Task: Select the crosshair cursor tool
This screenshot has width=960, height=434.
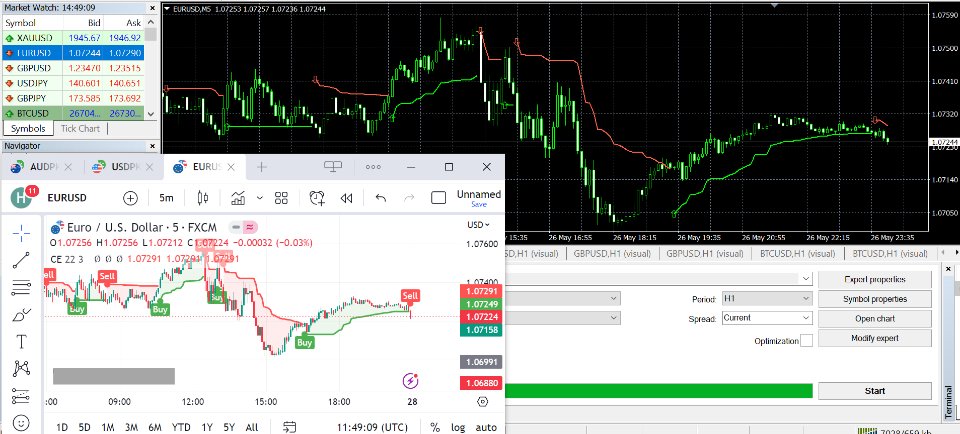Action: coord(21,233)
